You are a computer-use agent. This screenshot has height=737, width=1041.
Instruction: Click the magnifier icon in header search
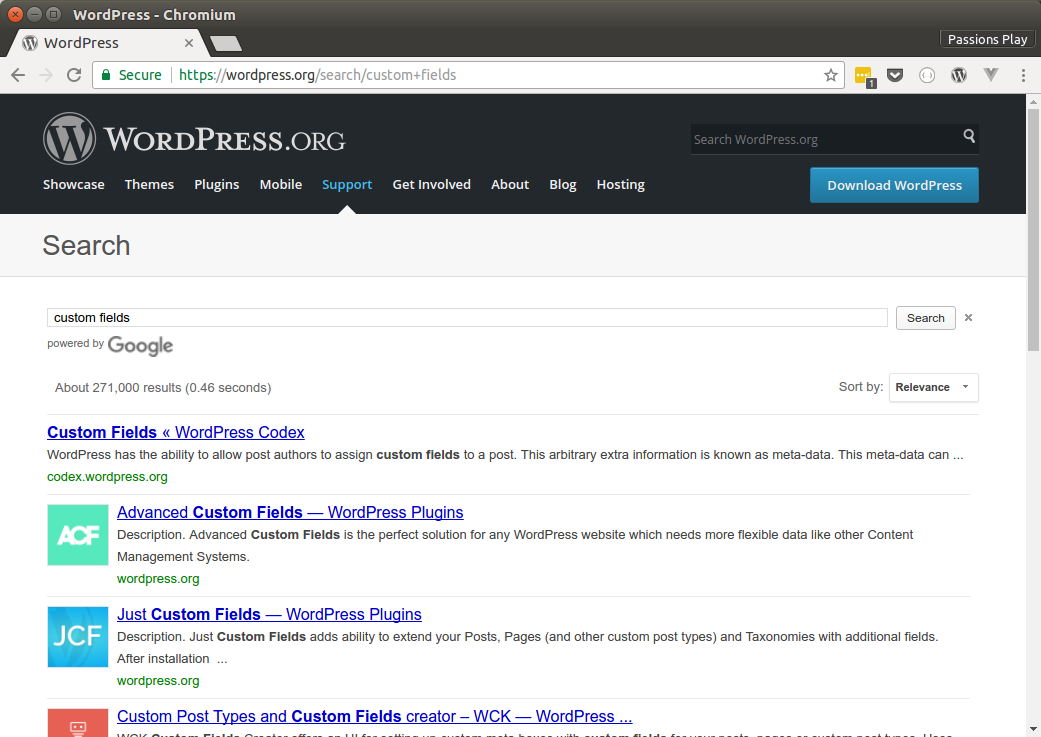pyautogui.click(x=969, y=136)
